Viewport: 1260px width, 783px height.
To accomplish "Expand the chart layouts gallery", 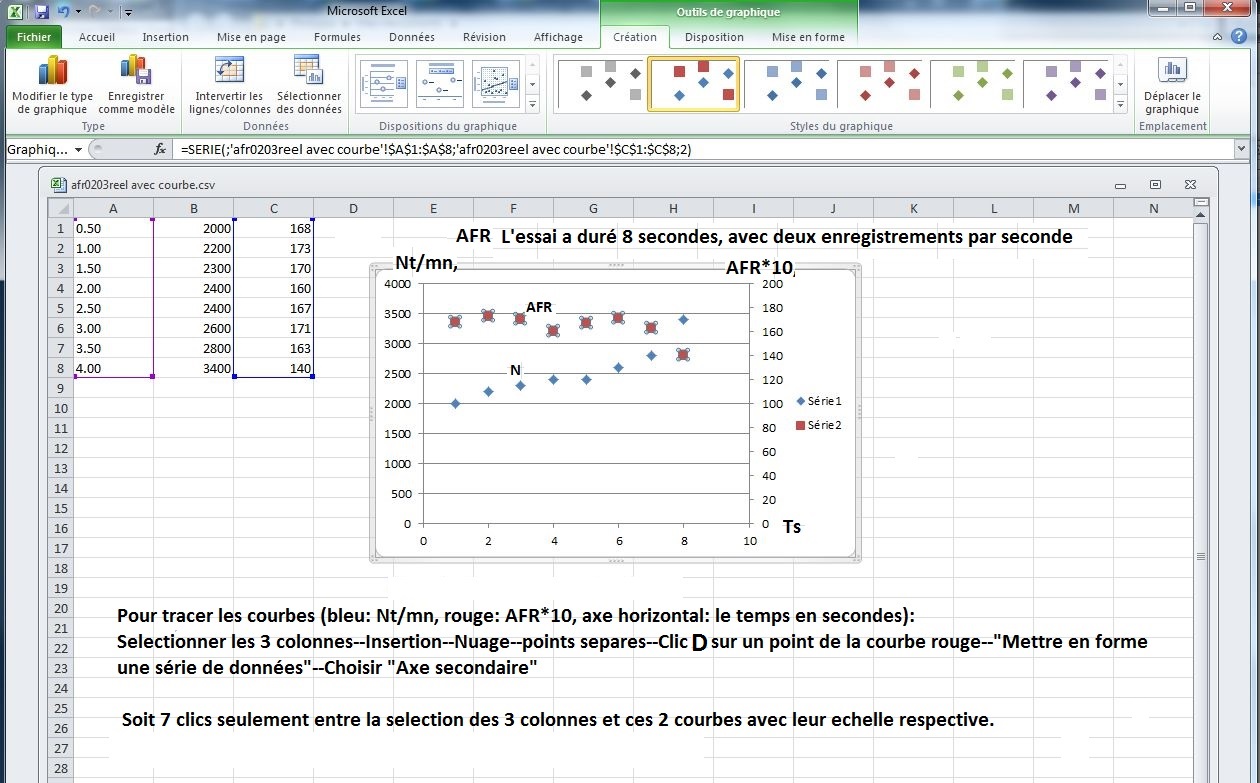I will (x=532, y=104).
